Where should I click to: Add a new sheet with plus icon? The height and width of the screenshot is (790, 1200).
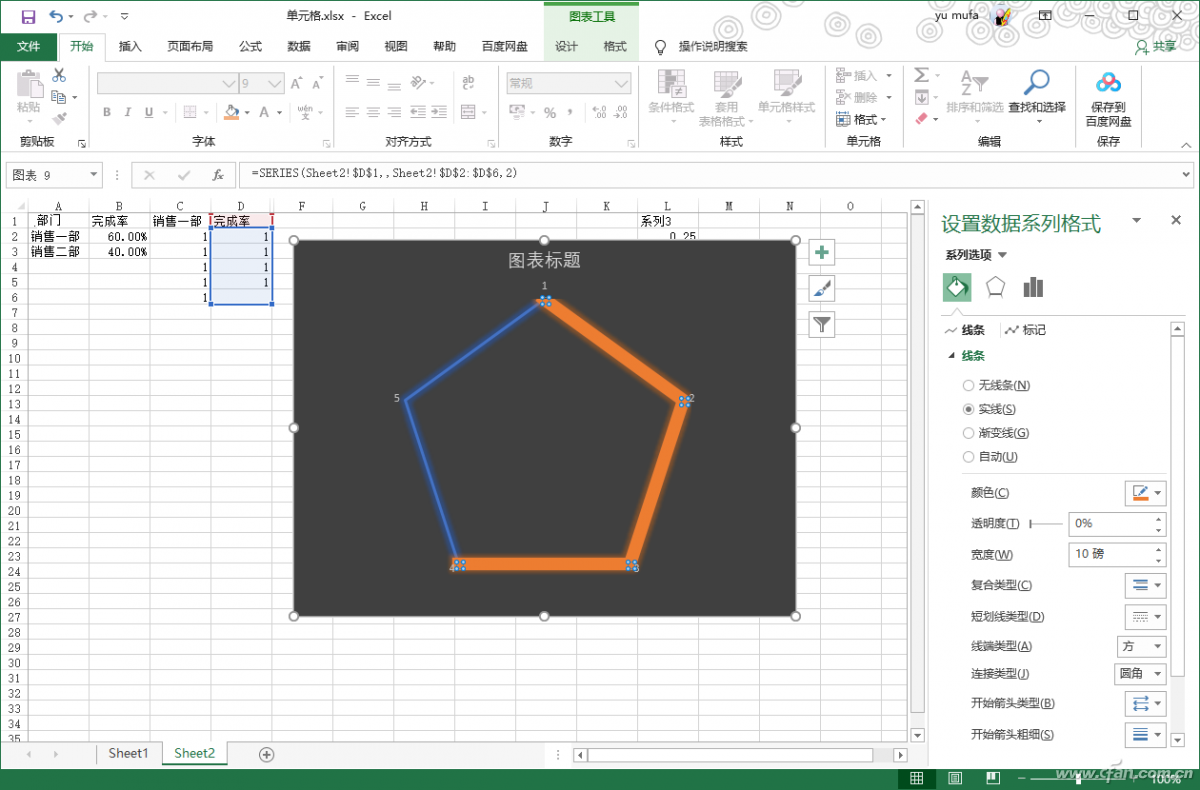pos(266,754)
